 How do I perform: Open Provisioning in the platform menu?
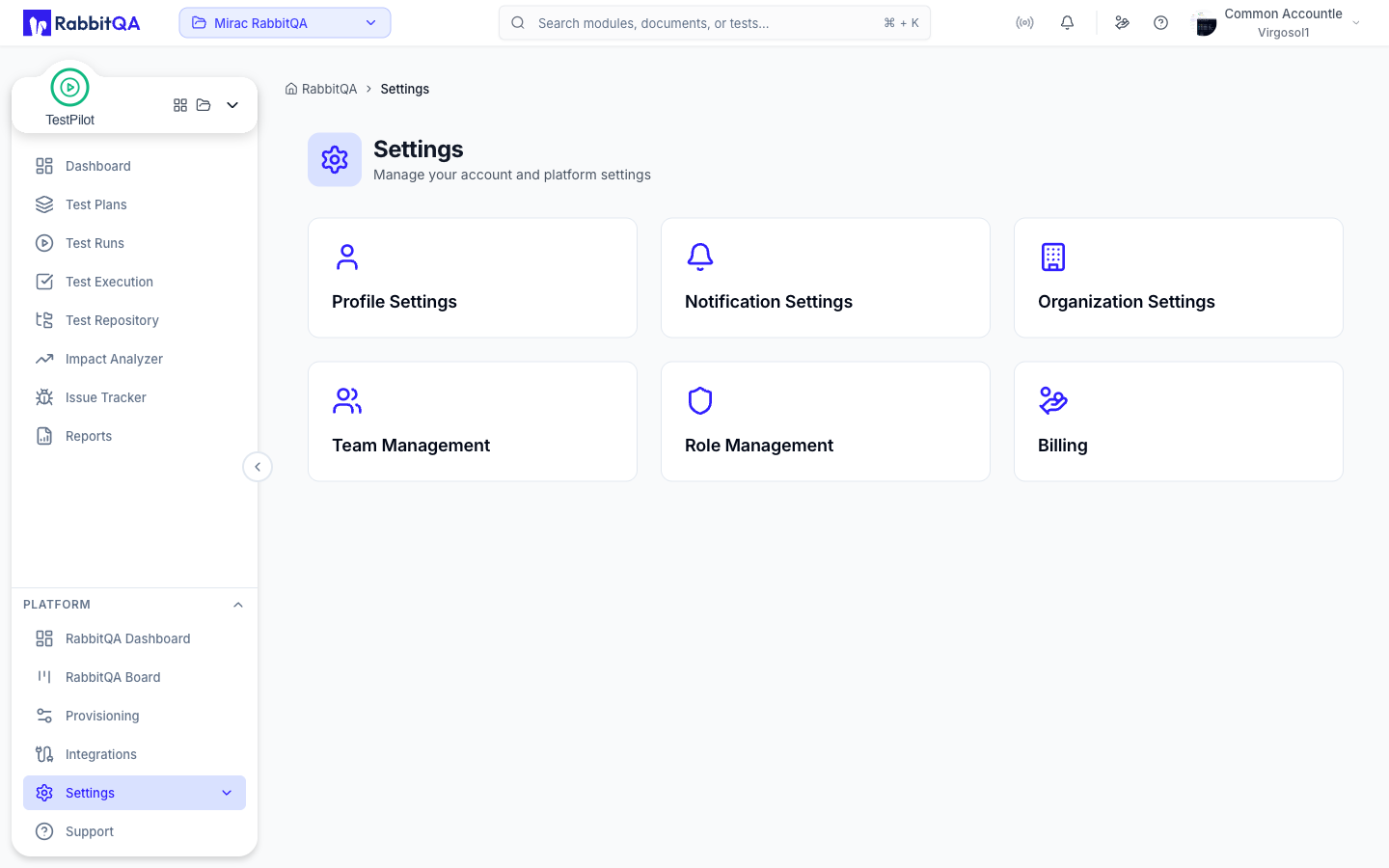[134, 716]
